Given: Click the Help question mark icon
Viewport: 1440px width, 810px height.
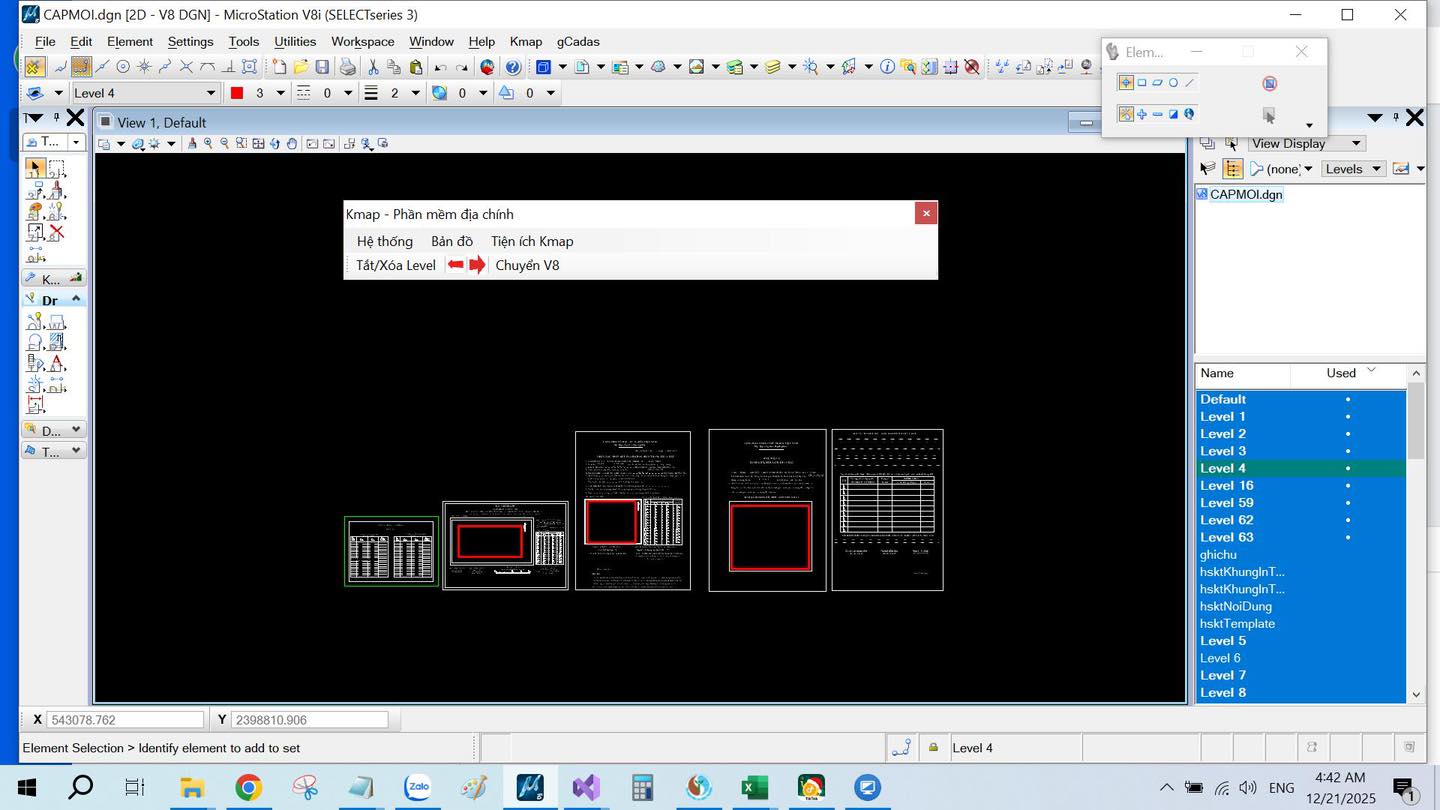Looking at the screenshot, I should tap(513, 67).
